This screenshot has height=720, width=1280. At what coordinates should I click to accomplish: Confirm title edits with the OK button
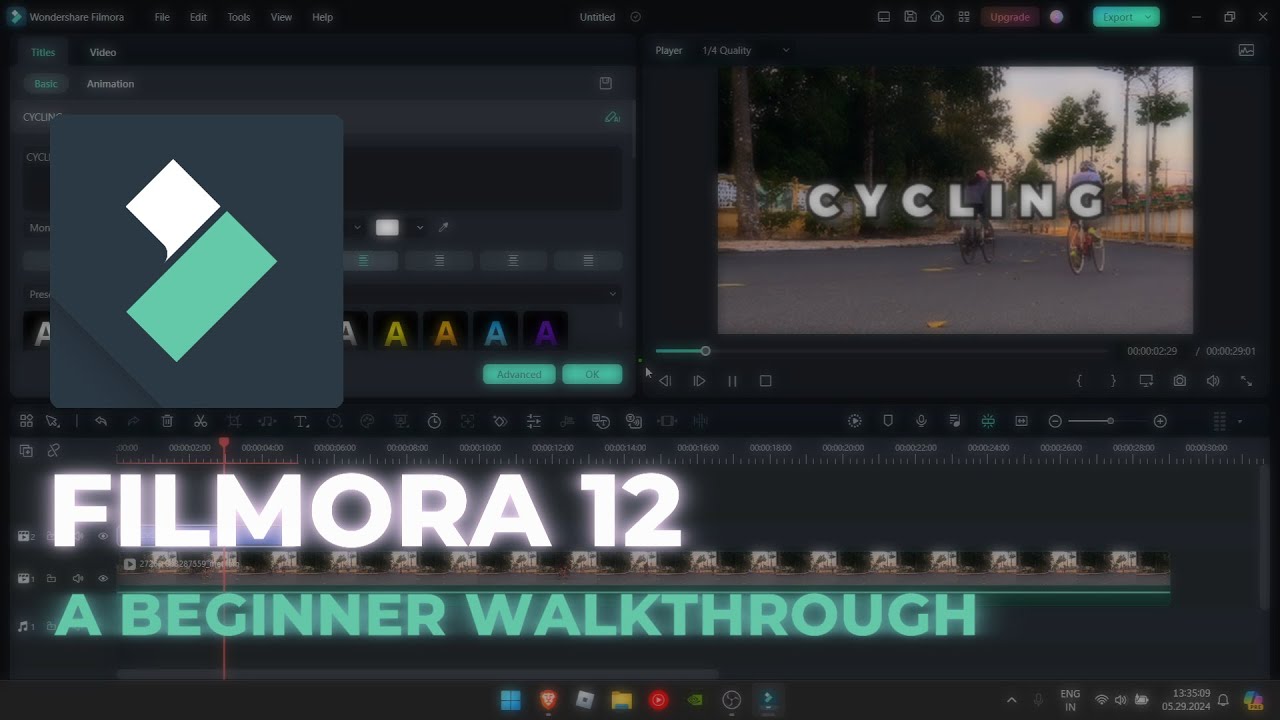(592, 374)
